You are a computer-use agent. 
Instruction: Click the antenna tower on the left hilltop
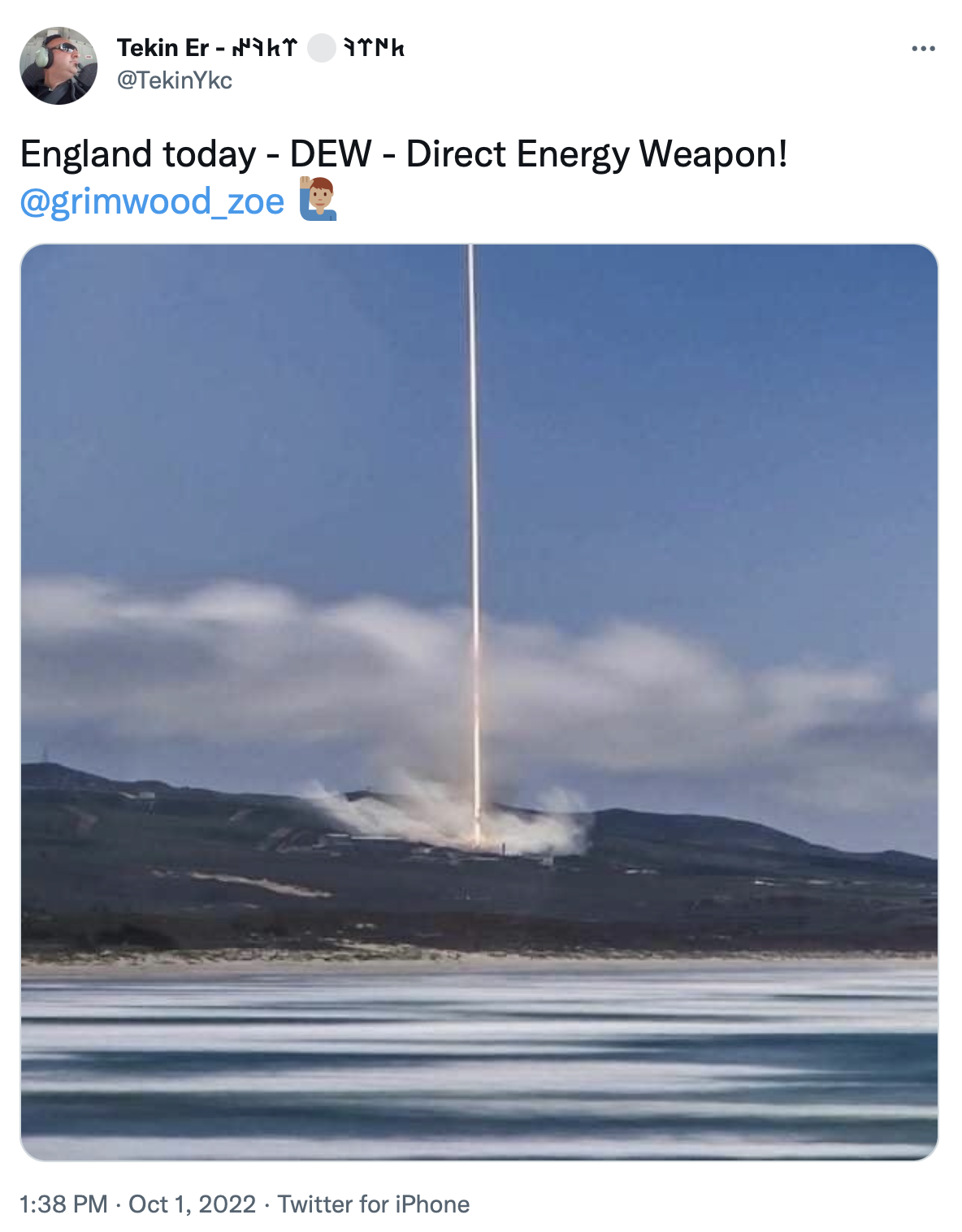[44, 754]
